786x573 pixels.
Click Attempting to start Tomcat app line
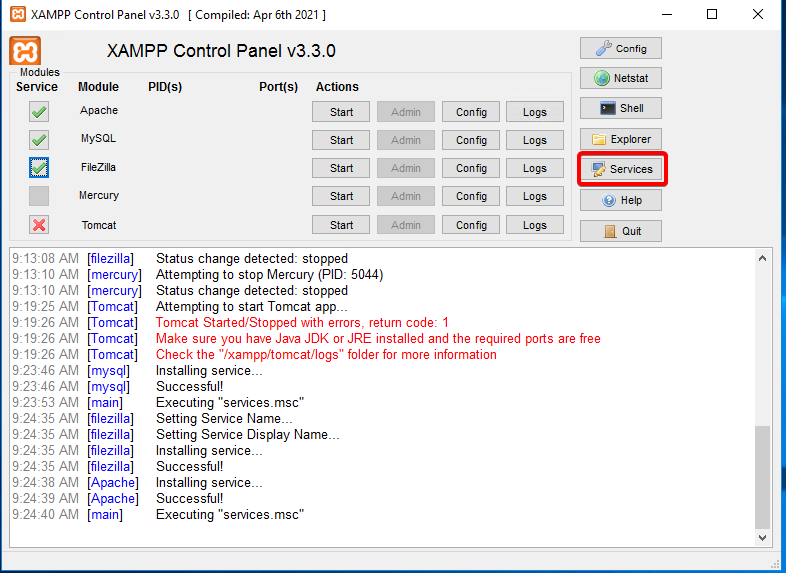[252, 306]
